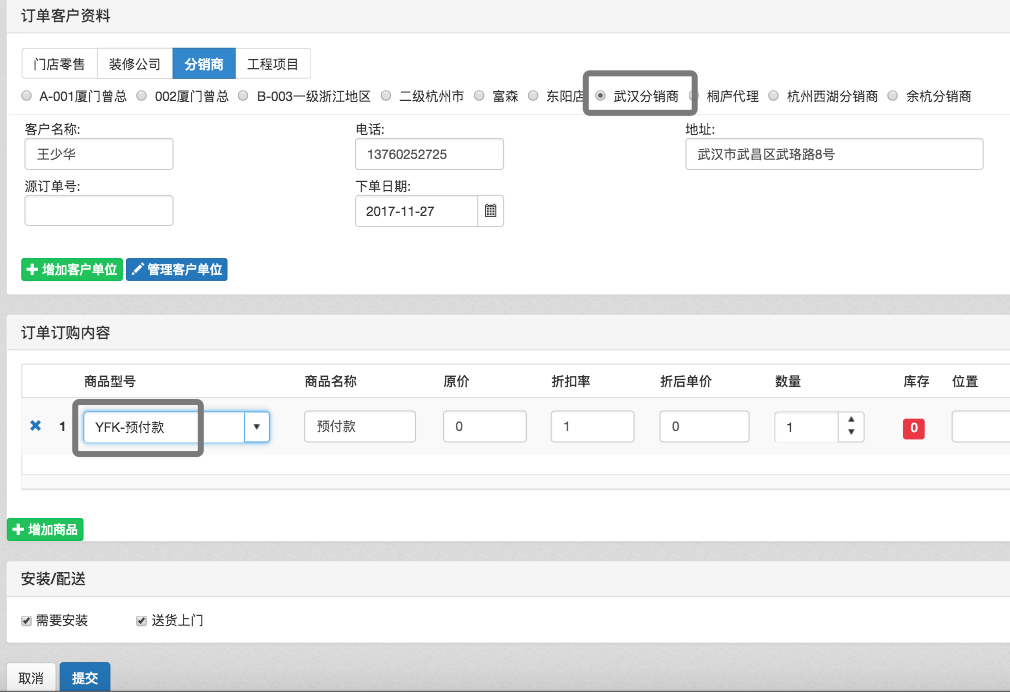Image resolution: width=1010 pixels, height=692 pixels.
Task: Select 杭州西湖分销商 radio option
Action: 774,95
